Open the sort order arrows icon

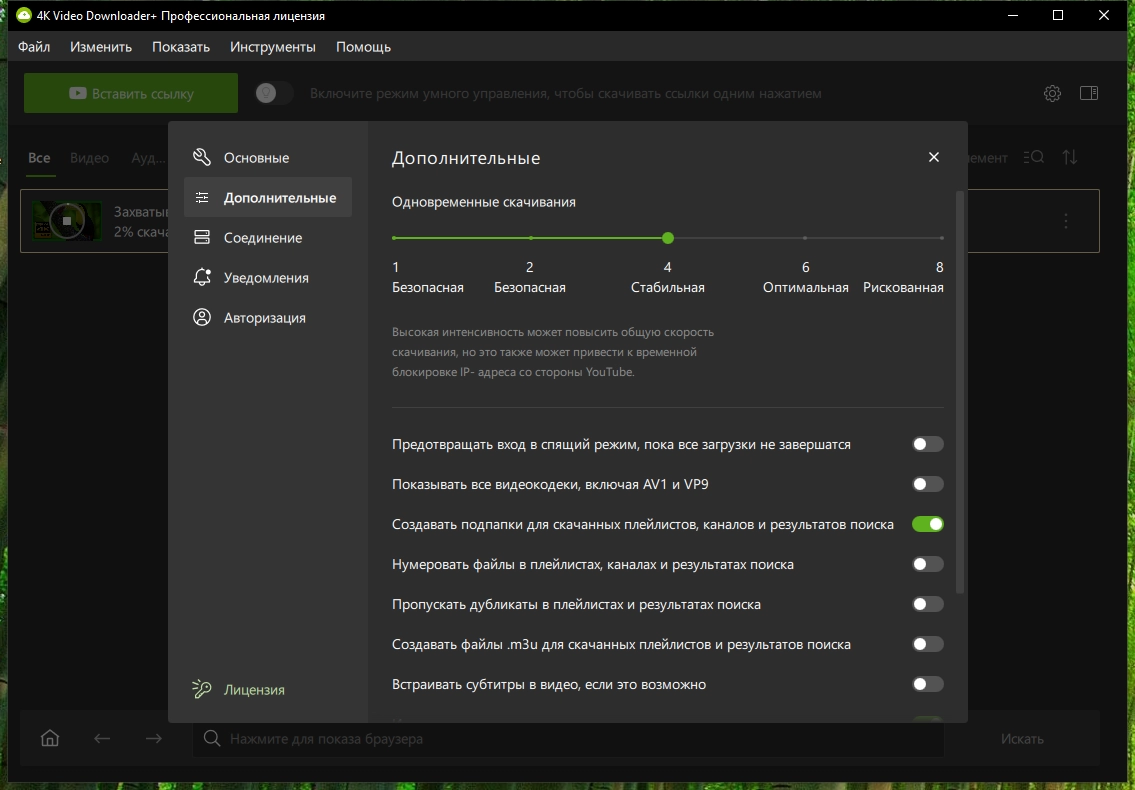tap(1070, 158)
